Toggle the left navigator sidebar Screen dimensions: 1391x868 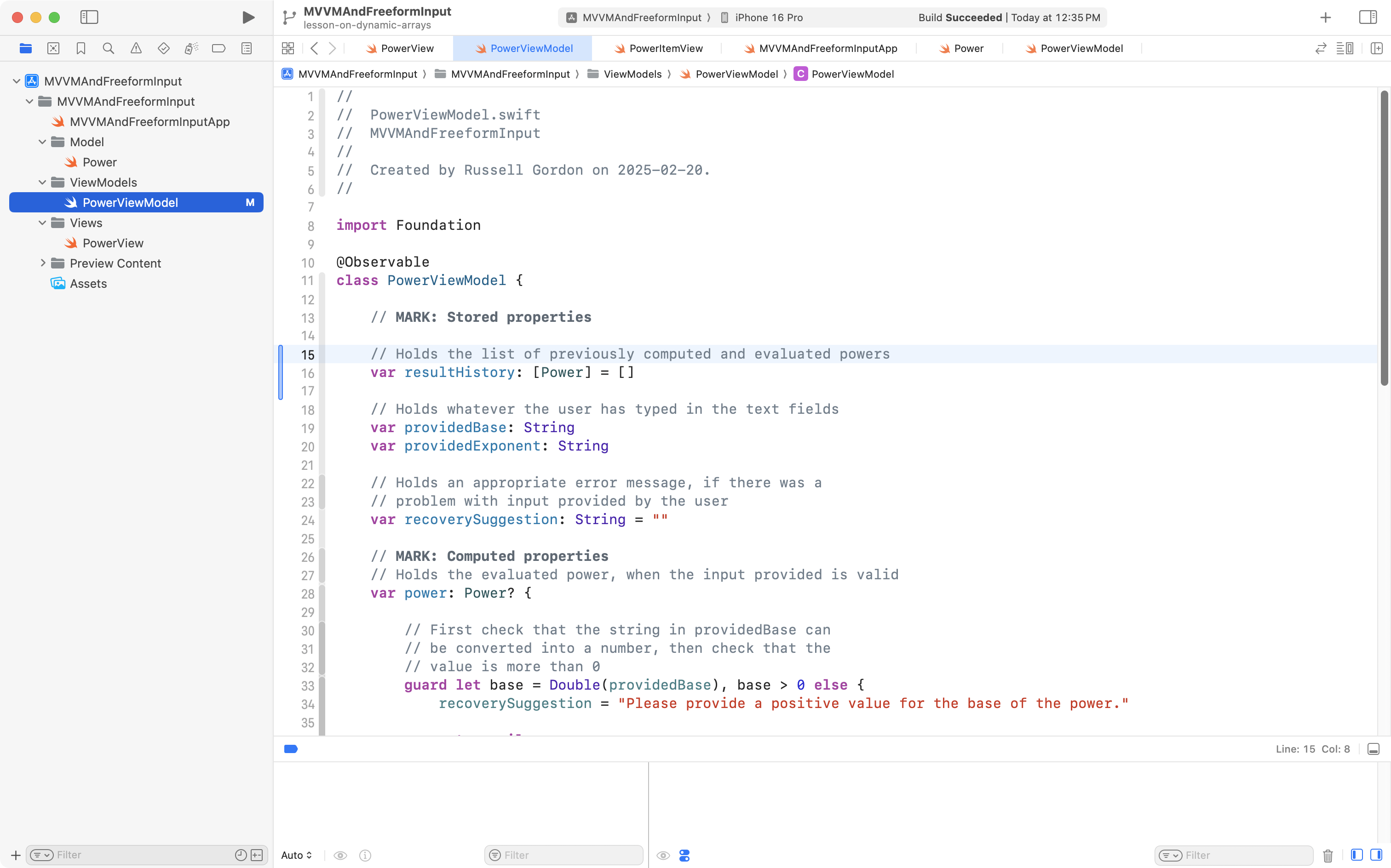[89, 17]
